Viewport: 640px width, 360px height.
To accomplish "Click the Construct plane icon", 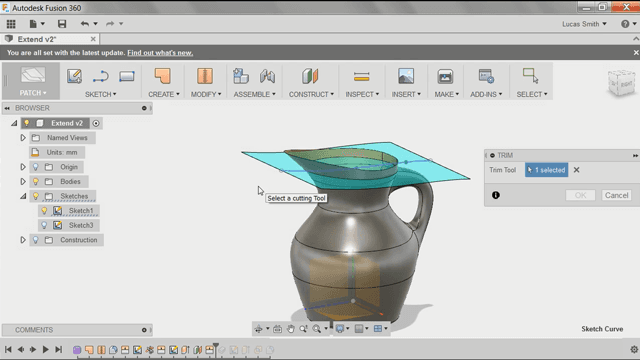I will click(x=310, y=76).
